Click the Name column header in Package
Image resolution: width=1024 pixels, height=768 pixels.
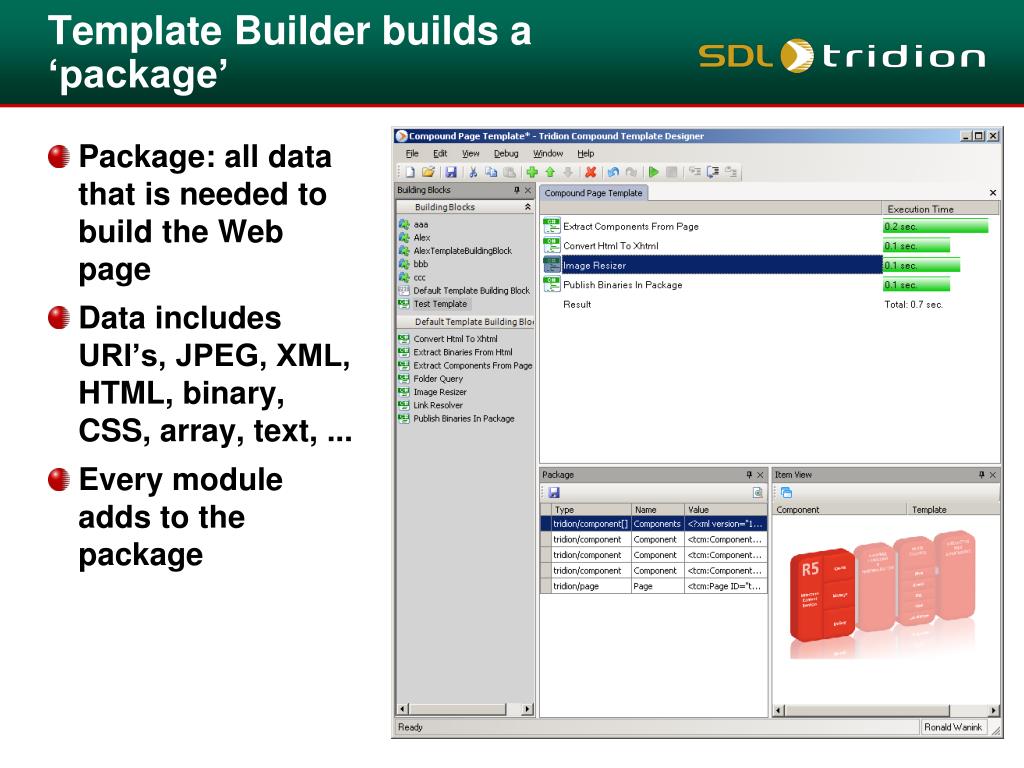658,509
